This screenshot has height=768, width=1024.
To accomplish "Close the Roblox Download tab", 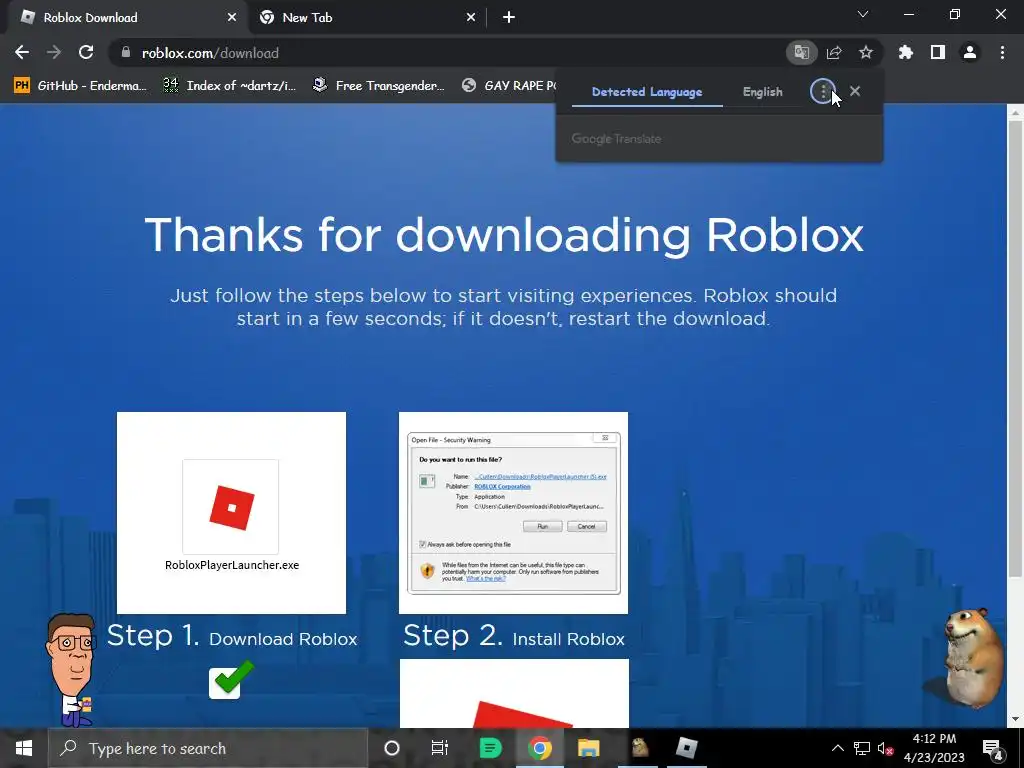I will [232, 18].
